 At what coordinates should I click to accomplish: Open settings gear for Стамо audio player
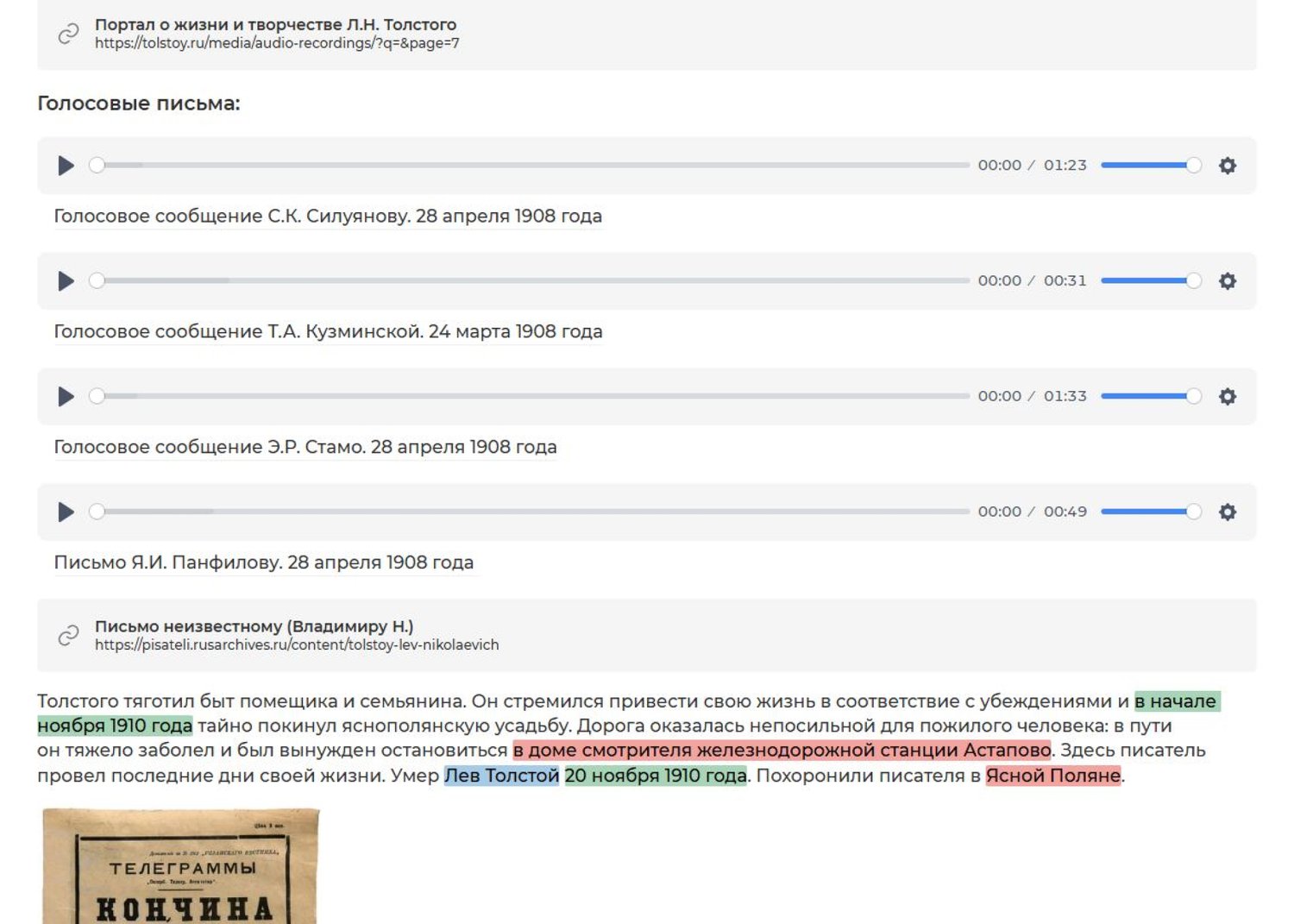click(x=1227, y=397)
